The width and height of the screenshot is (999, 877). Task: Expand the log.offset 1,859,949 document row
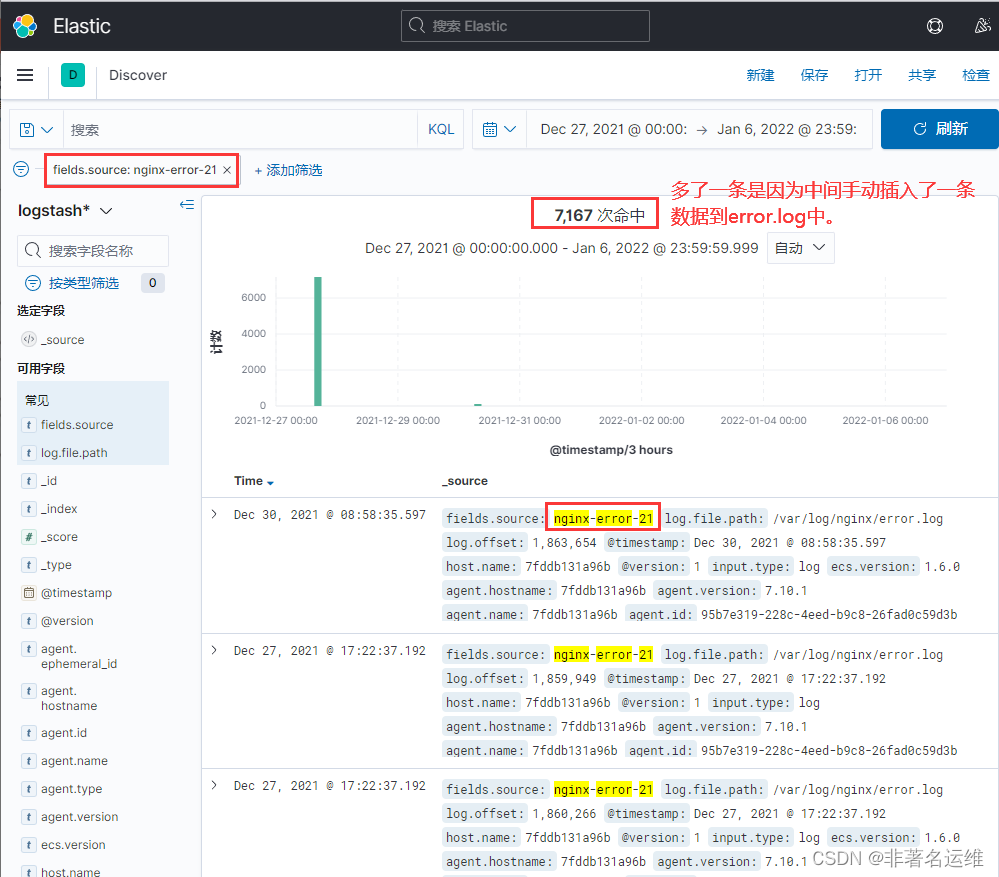[x=214, y=650]
